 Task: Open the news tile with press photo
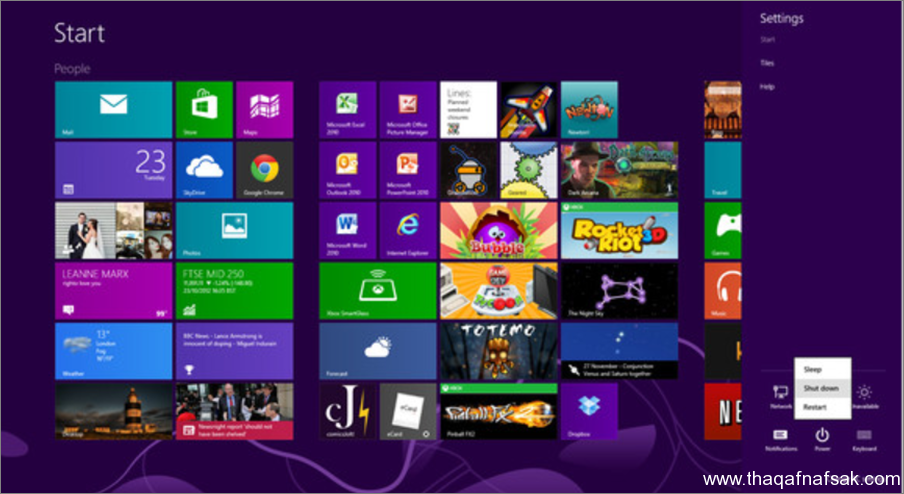[235, 412]
